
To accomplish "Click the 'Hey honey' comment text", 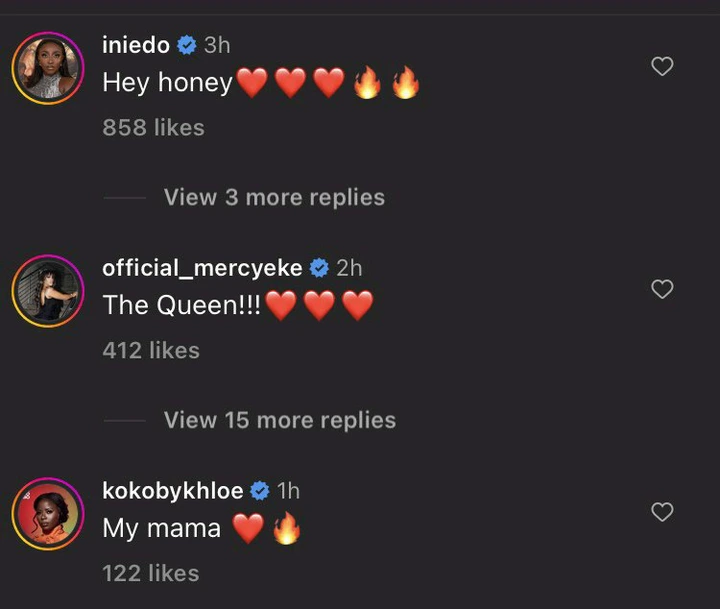I will tap(167, 83).
